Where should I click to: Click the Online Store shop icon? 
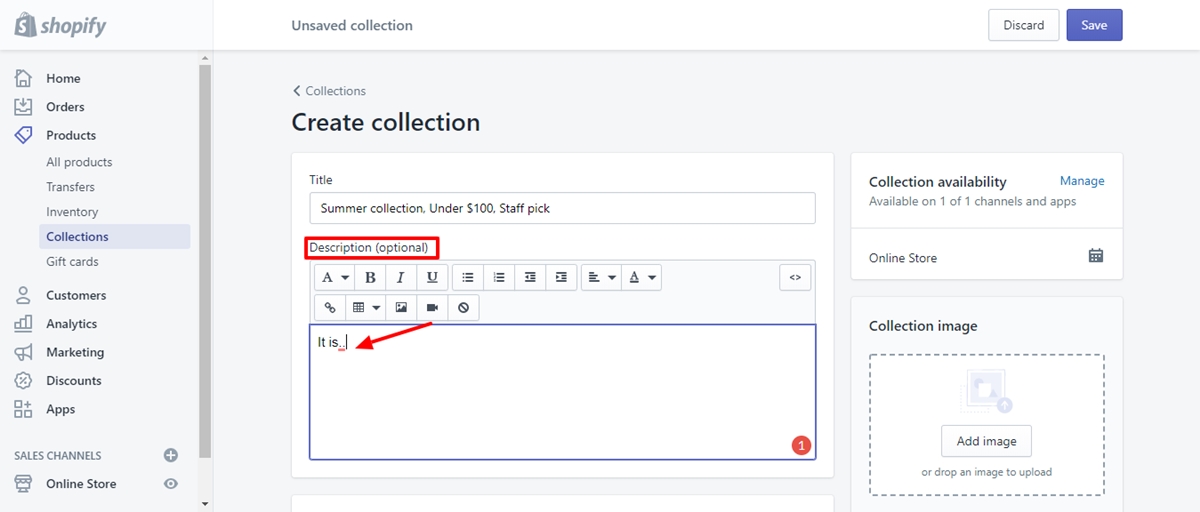23,484
